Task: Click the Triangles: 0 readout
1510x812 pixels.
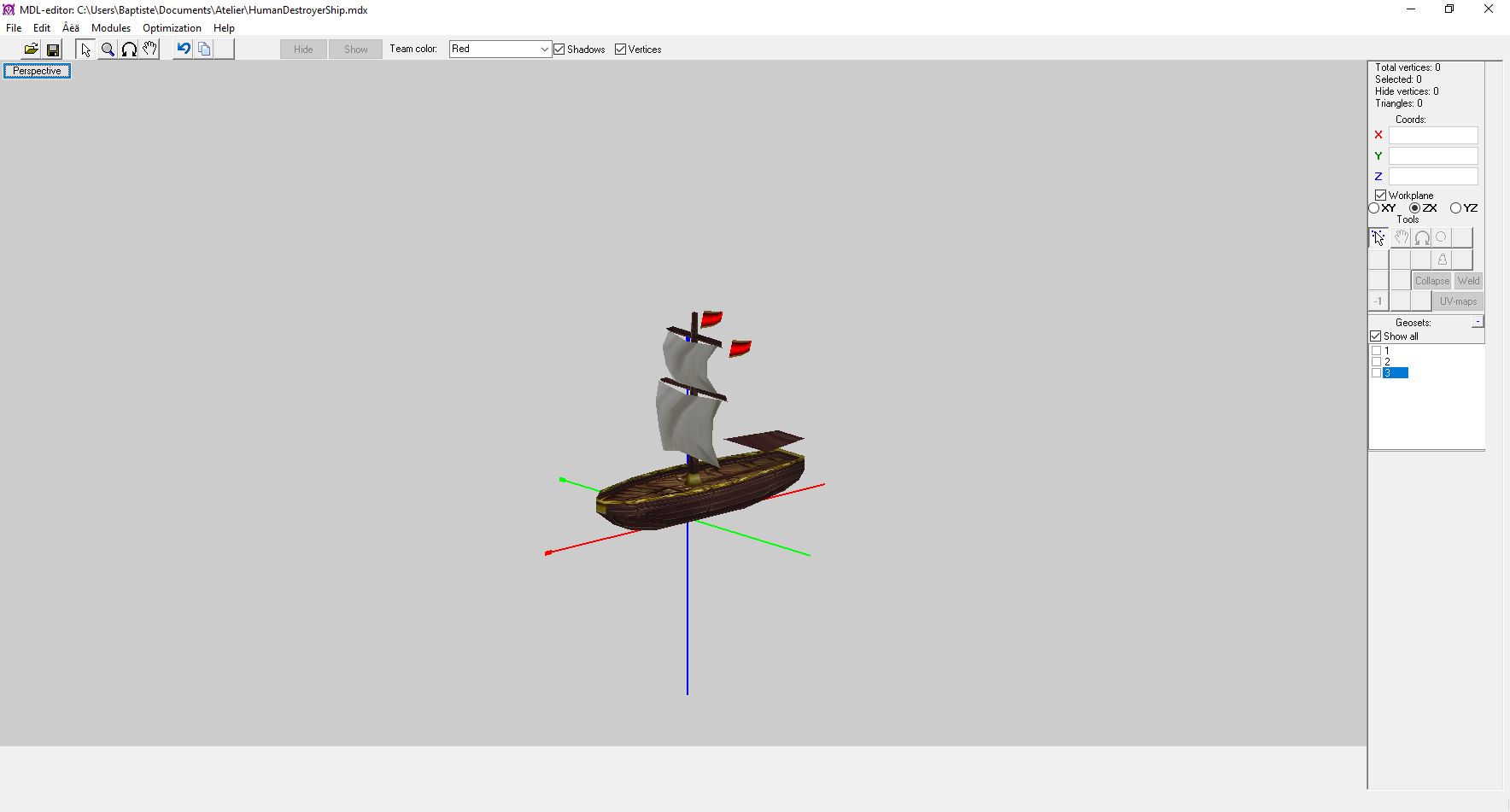Action: pyautogui.click(x=1399, y=103)
